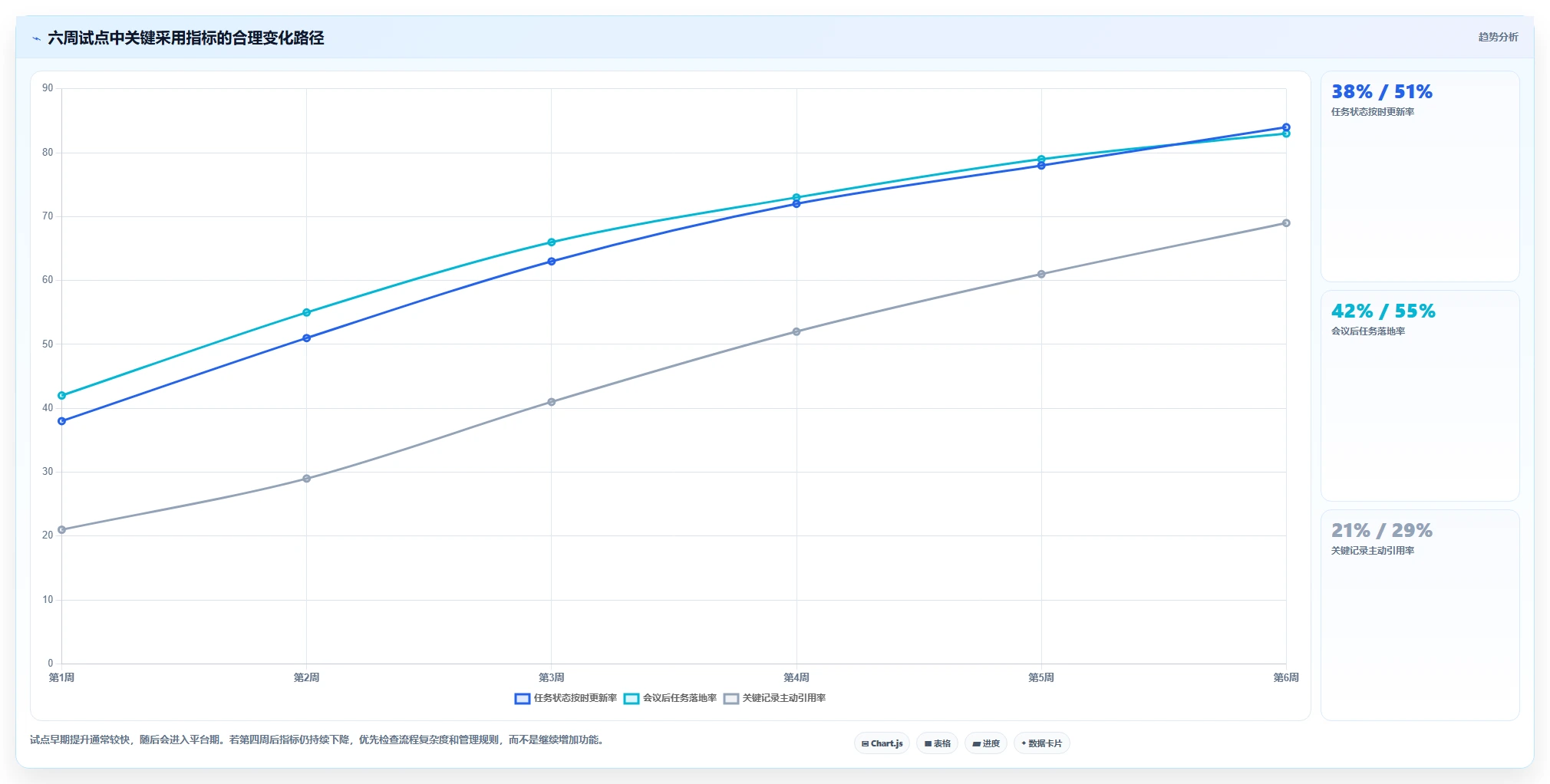Click the gray 关键记录主动引用率 legend swatch
The image size is (1550, 784).
[731, 699]
